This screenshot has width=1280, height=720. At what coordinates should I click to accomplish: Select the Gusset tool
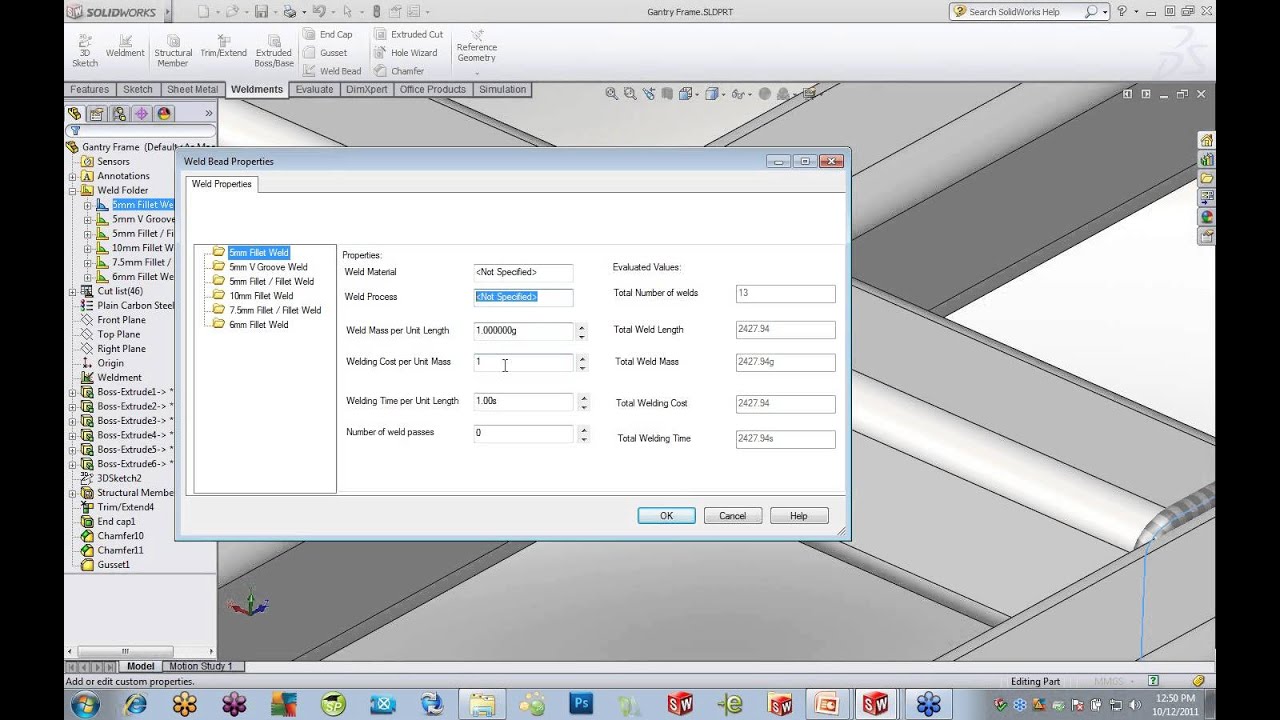pyautogui.click(x=325, y=53)
